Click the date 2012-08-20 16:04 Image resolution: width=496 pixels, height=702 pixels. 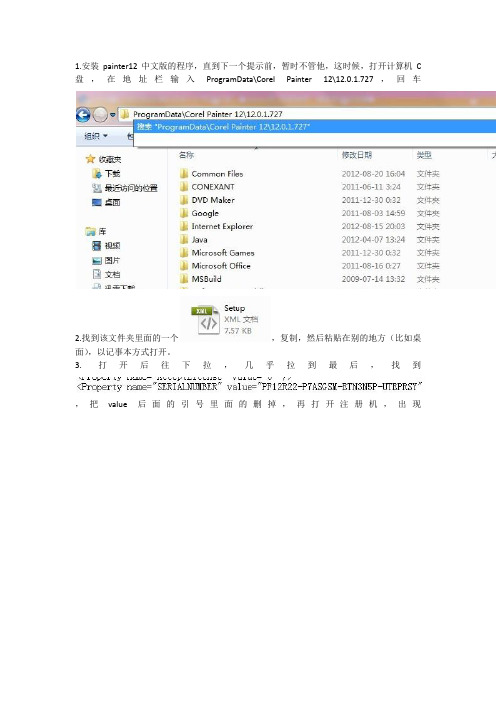tap(373, 174)
